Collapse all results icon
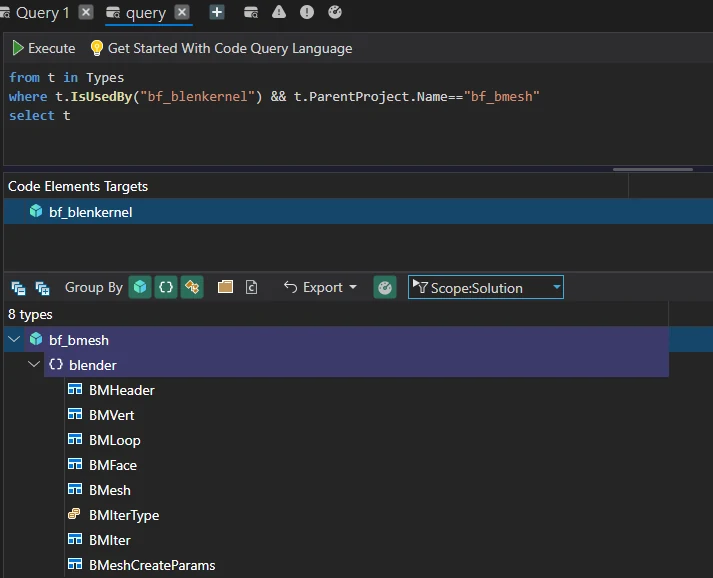 18,288
